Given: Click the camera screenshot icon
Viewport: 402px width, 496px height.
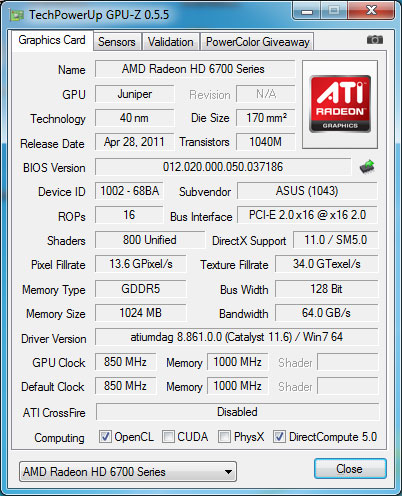Looking at the screenshot, I should [x=375, y=40].
